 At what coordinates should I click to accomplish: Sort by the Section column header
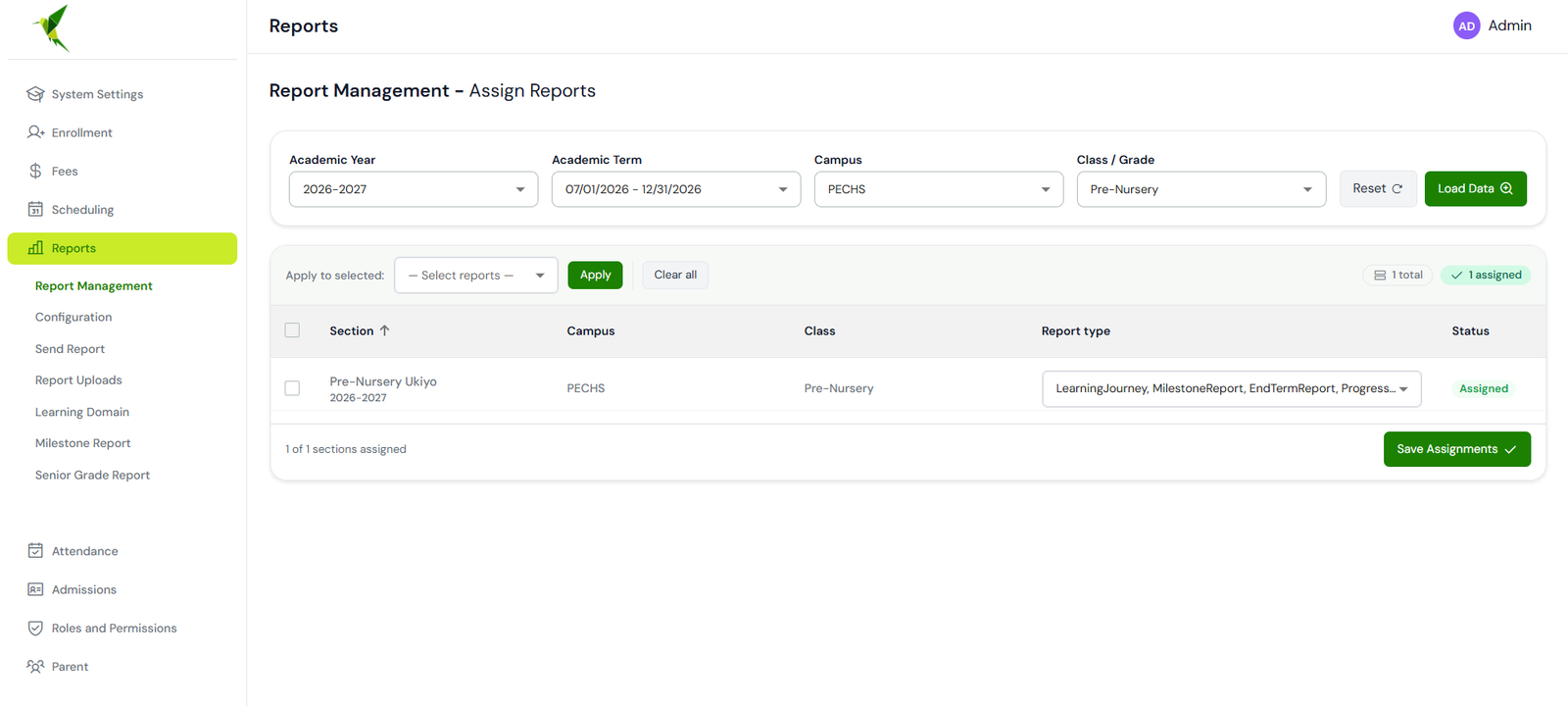click(x=352, y=331)
